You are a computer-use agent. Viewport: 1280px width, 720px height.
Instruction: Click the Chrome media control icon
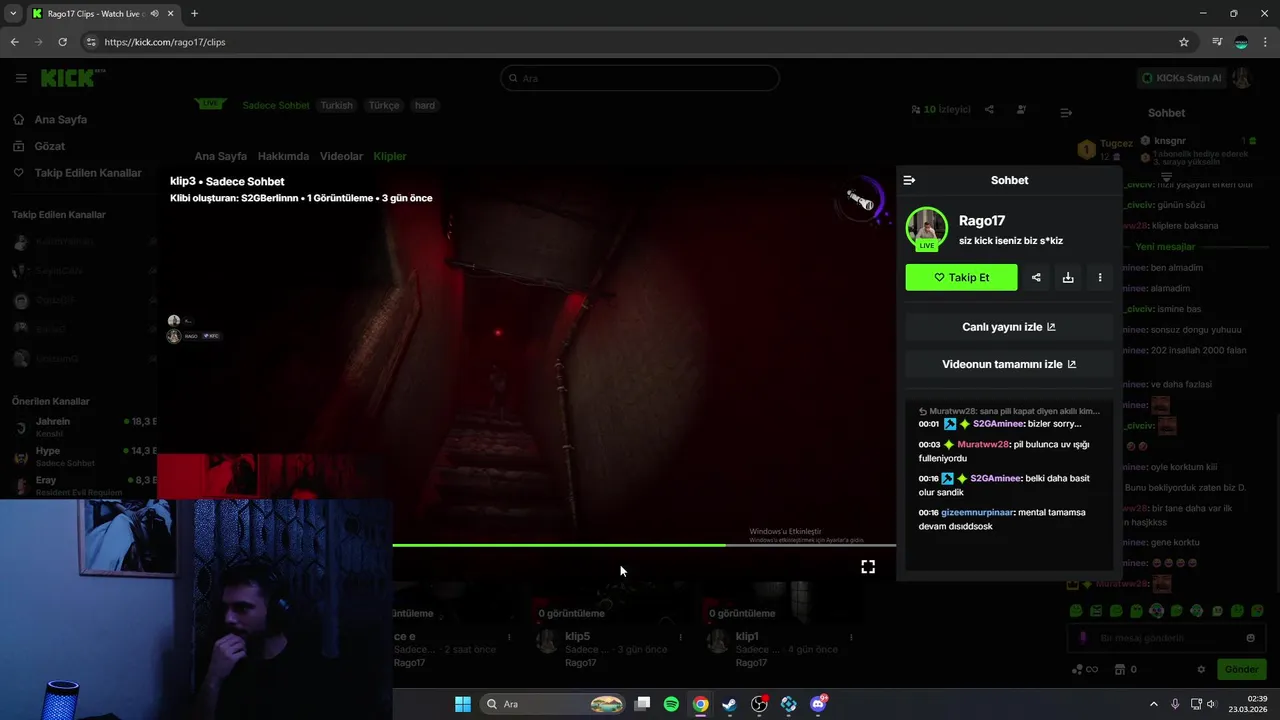(x=1217, y=42)
